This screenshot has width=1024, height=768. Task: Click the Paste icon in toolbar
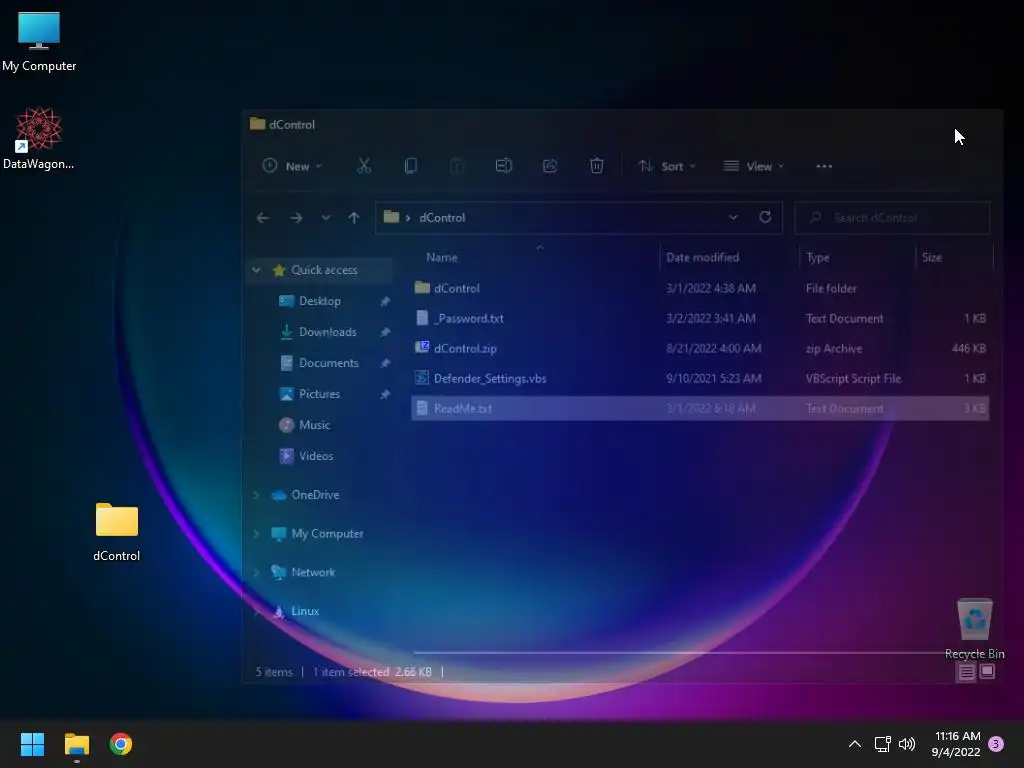pyautogui.click(x=457, y=166)
